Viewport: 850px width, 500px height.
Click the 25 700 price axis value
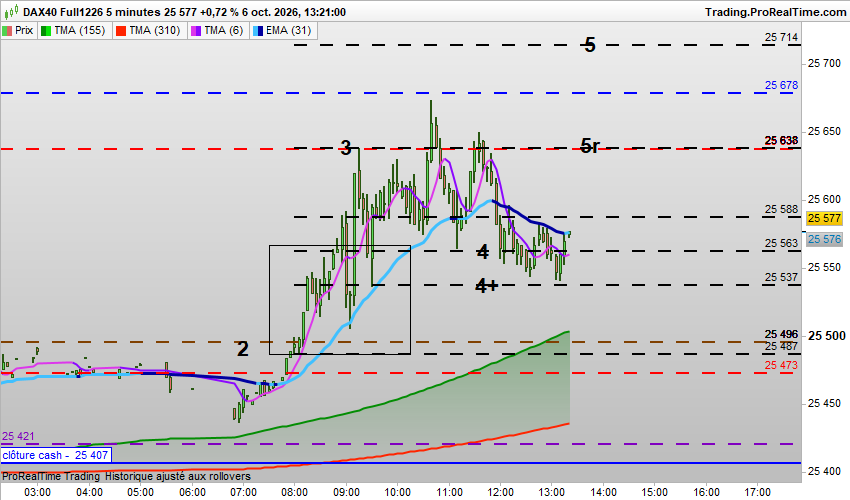[x=824, y=63]
